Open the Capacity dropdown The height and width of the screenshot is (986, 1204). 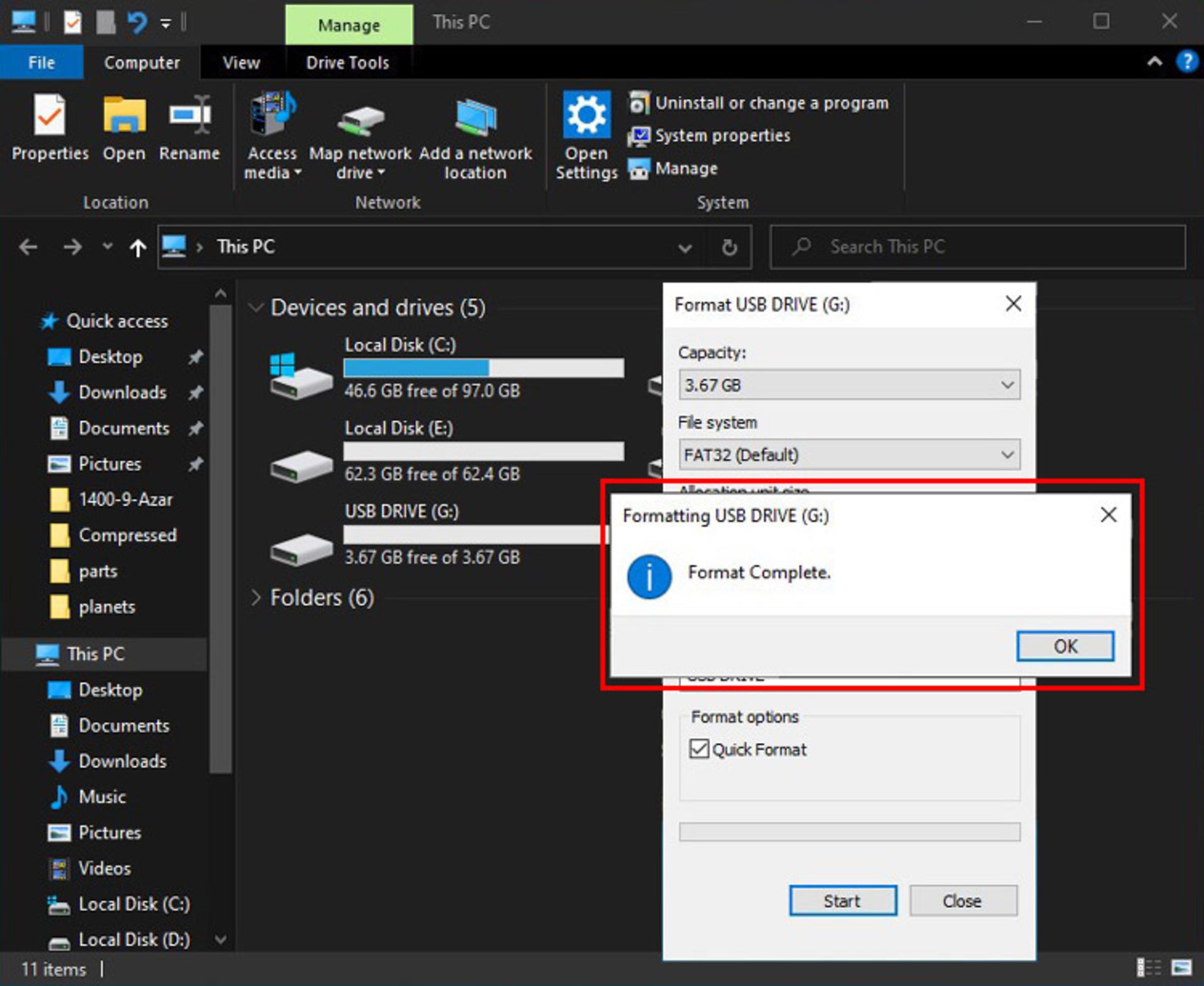pos(849,384)
